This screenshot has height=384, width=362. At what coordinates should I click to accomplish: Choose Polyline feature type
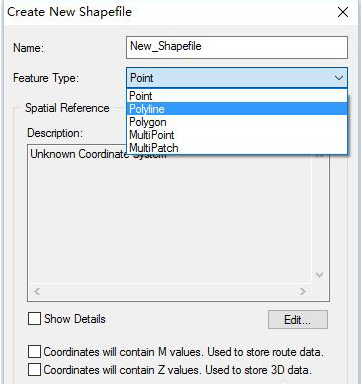(x=237, y=109)
